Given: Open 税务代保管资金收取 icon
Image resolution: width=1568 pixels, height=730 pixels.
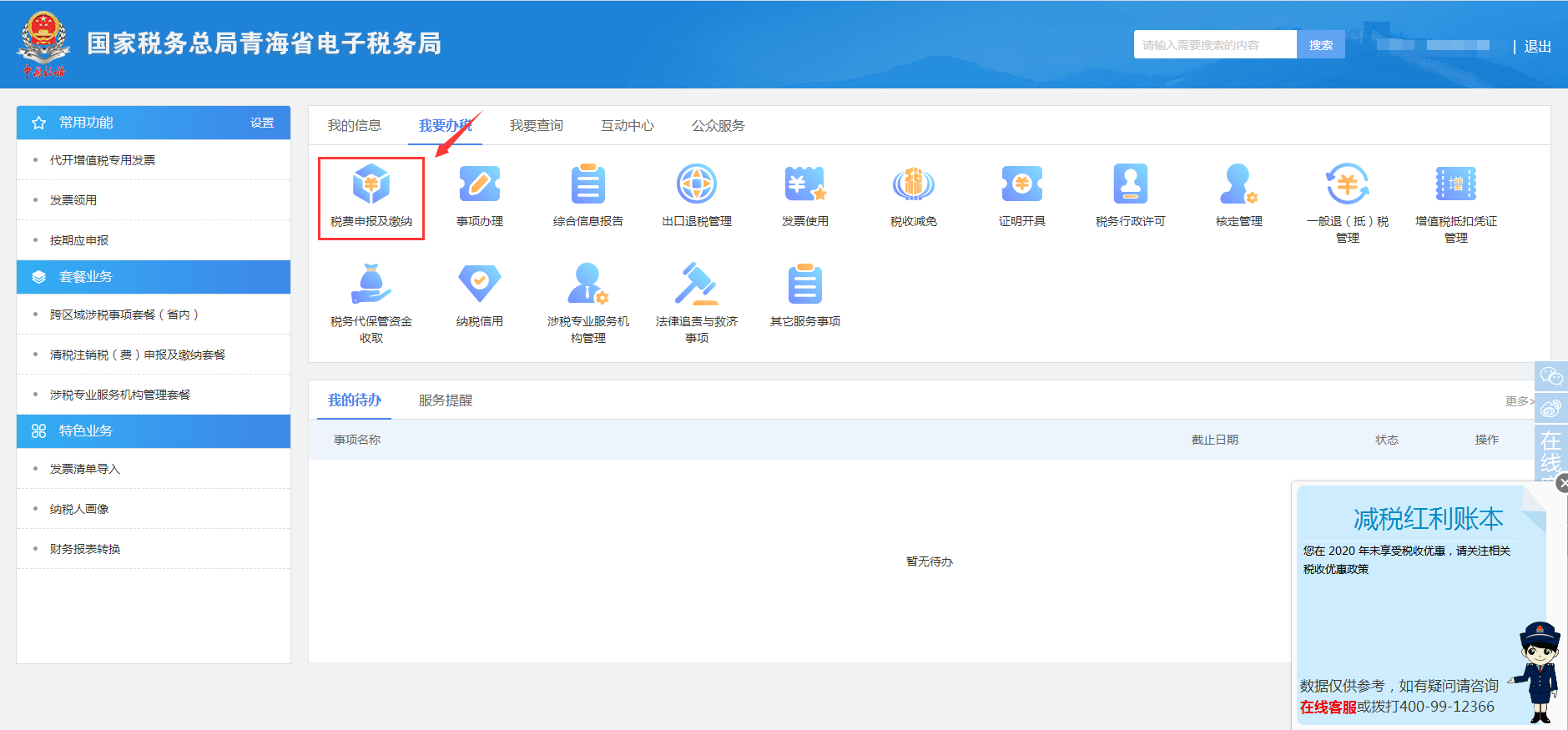Looking at the screenshot, I should point(371,284).
